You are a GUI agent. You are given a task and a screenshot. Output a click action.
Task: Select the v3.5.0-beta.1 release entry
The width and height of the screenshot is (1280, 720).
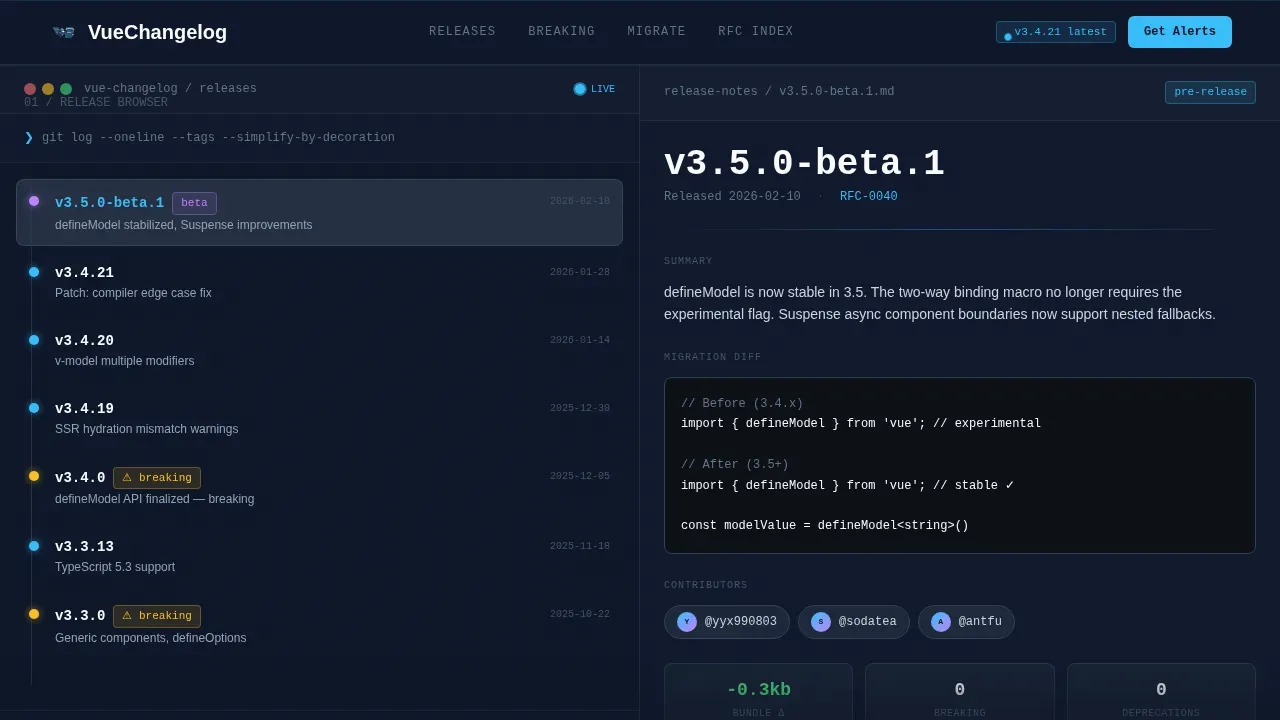(x=319, y=212)
